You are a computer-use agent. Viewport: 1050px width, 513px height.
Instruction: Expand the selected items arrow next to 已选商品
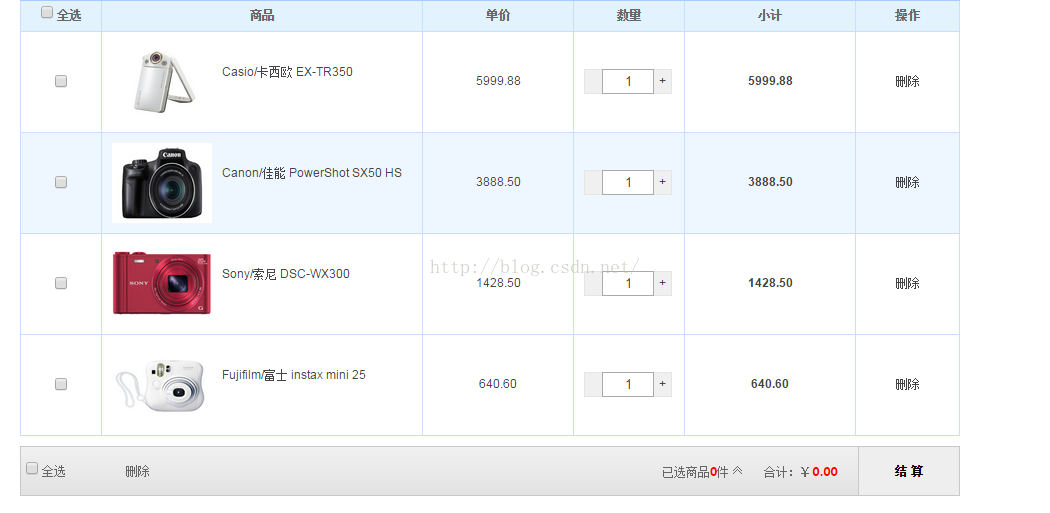[x=737, y=471]
